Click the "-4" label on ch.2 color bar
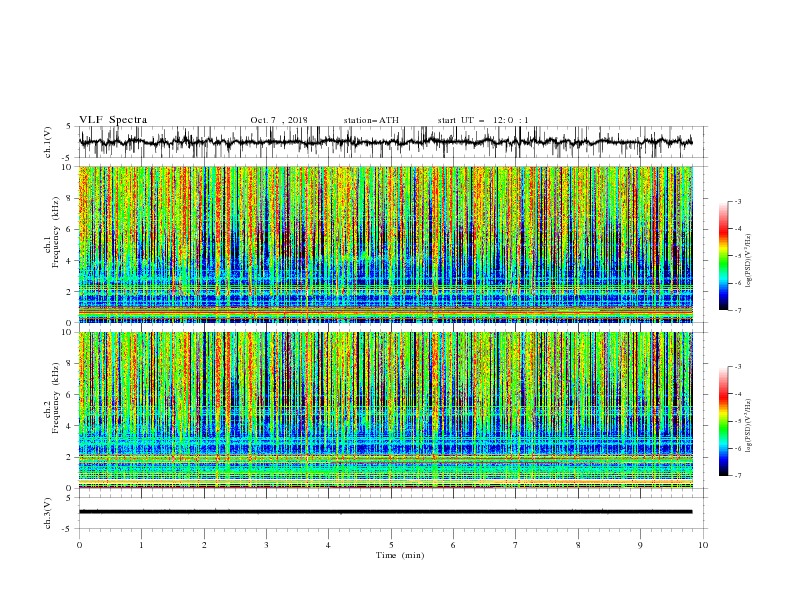792x612 pixels. [x=738, y=394]
